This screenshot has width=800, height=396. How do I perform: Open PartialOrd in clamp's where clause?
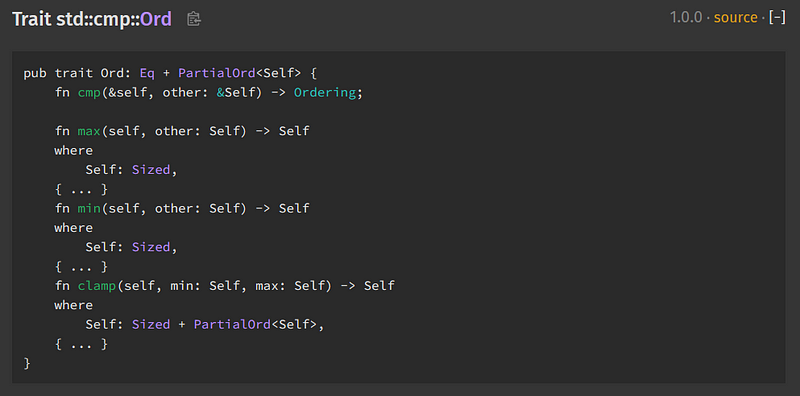click(232, 324)
